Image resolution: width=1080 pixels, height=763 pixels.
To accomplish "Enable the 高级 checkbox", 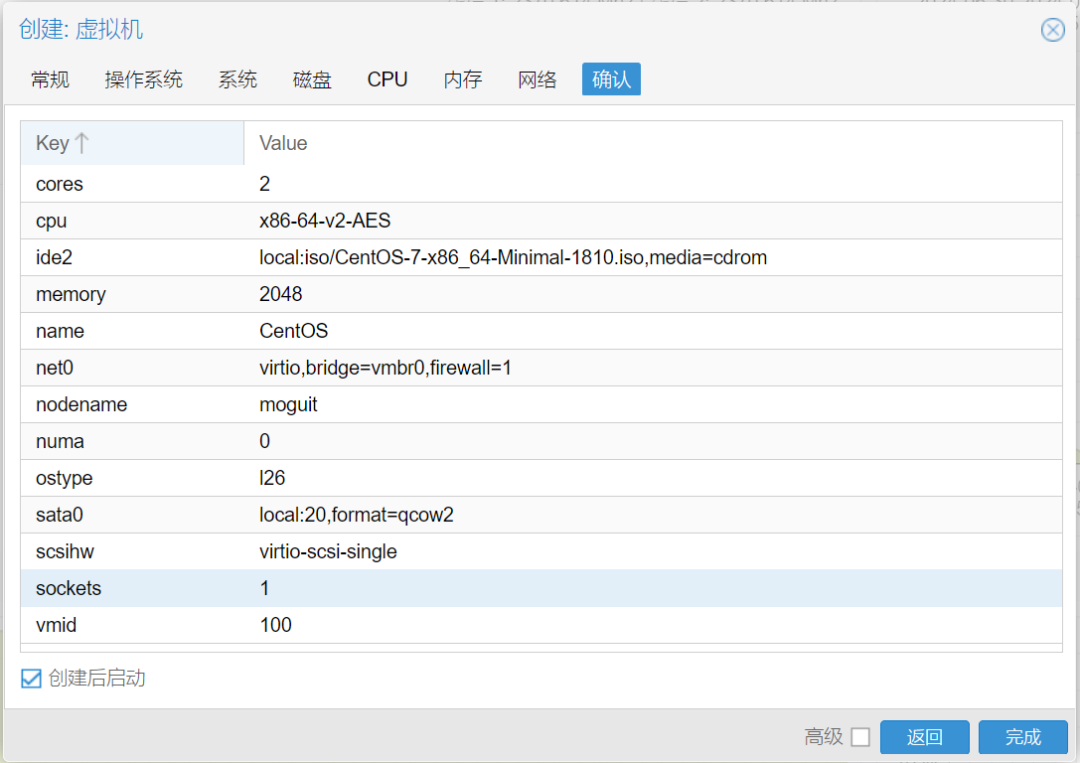I will tap(860, 737).
